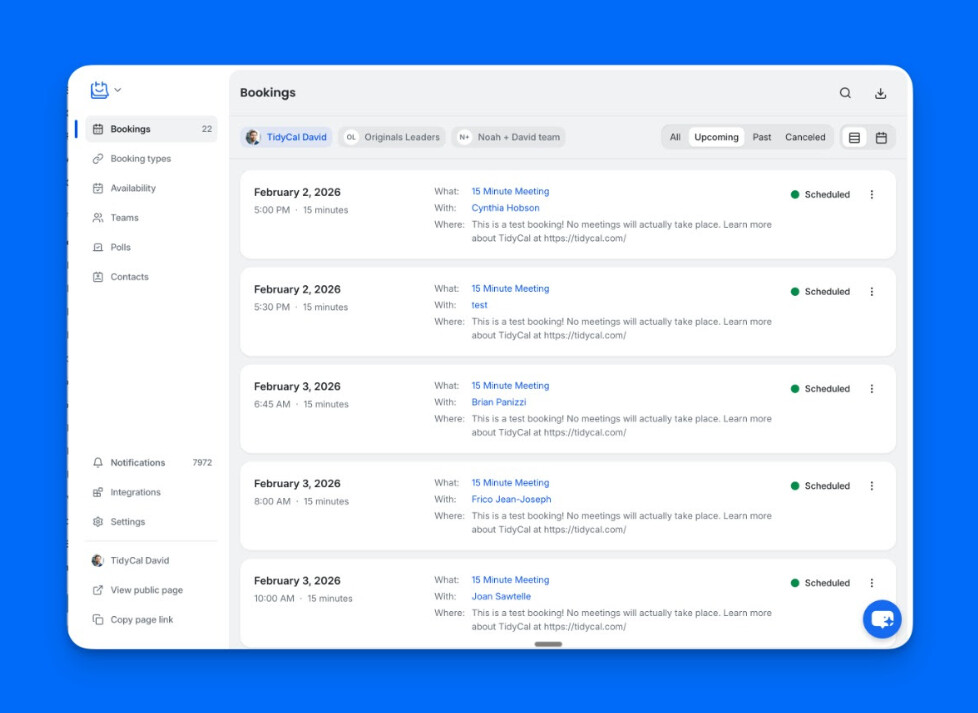978x713 pixels.
Task: Select the Canceled filter tab
Action: pos(805,137)
